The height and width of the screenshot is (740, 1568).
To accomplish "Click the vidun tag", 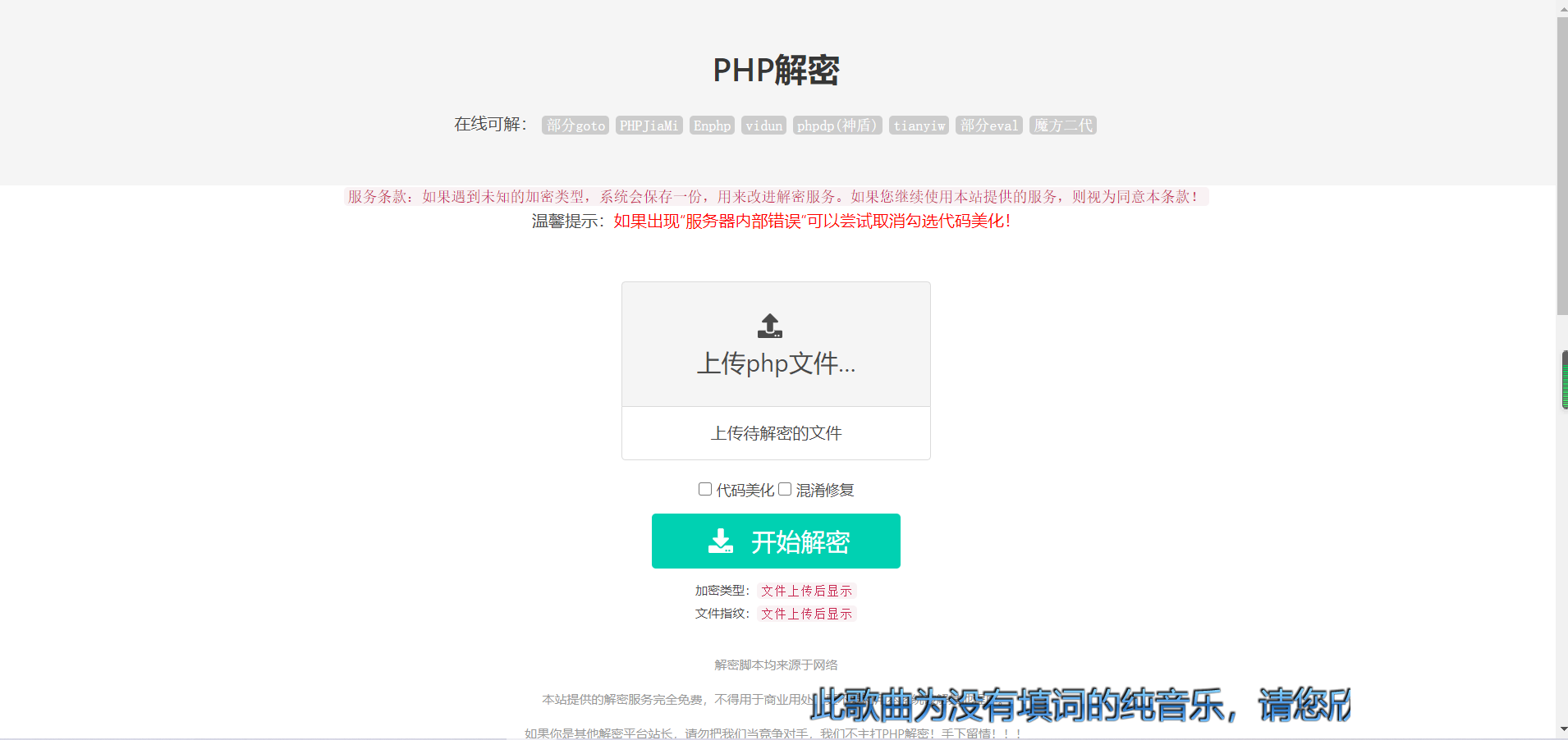I will pos(763,126).
